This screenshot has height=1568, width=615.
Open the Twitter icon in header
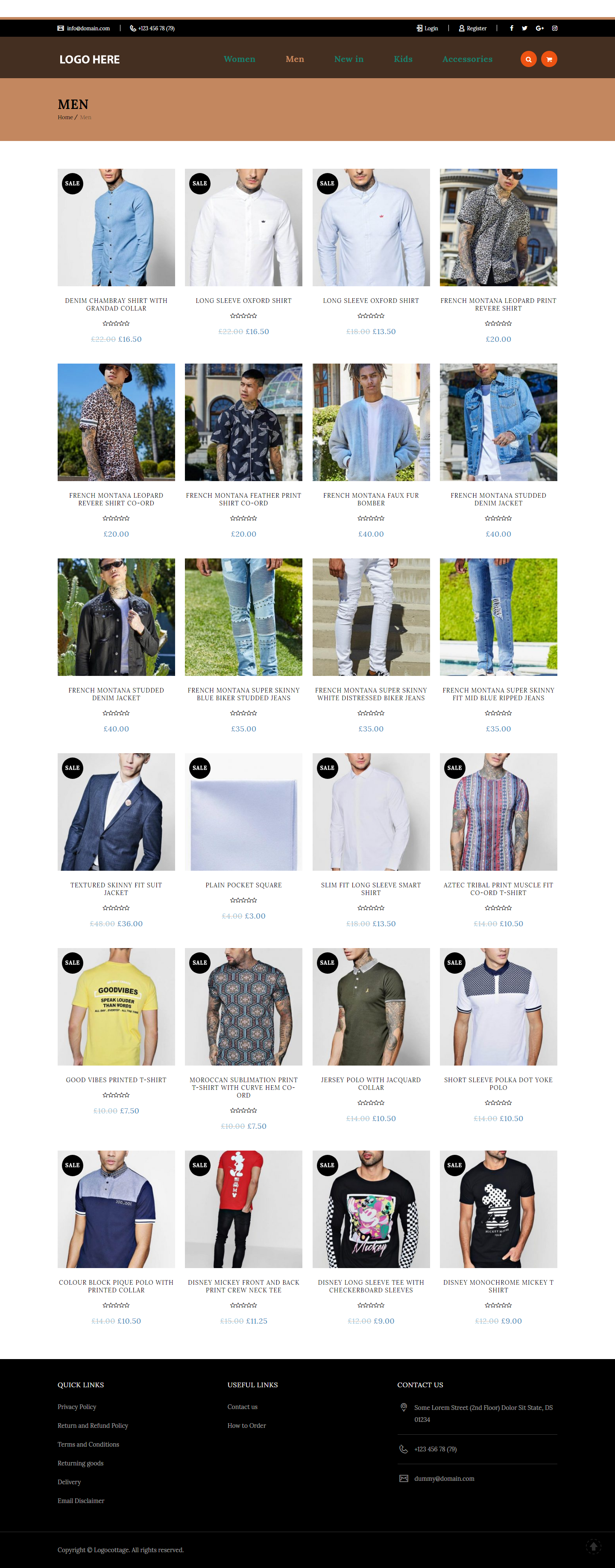tap(524, 28)
